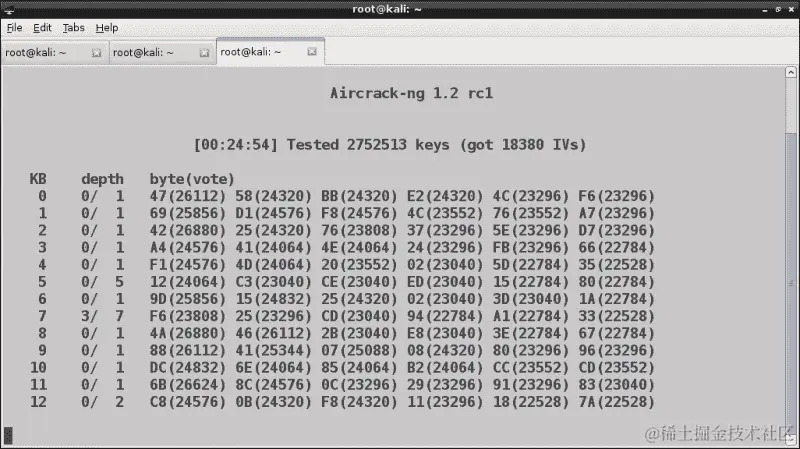
Task: Click value '76(23808)' in KB row 2
Action: [359, 231]
